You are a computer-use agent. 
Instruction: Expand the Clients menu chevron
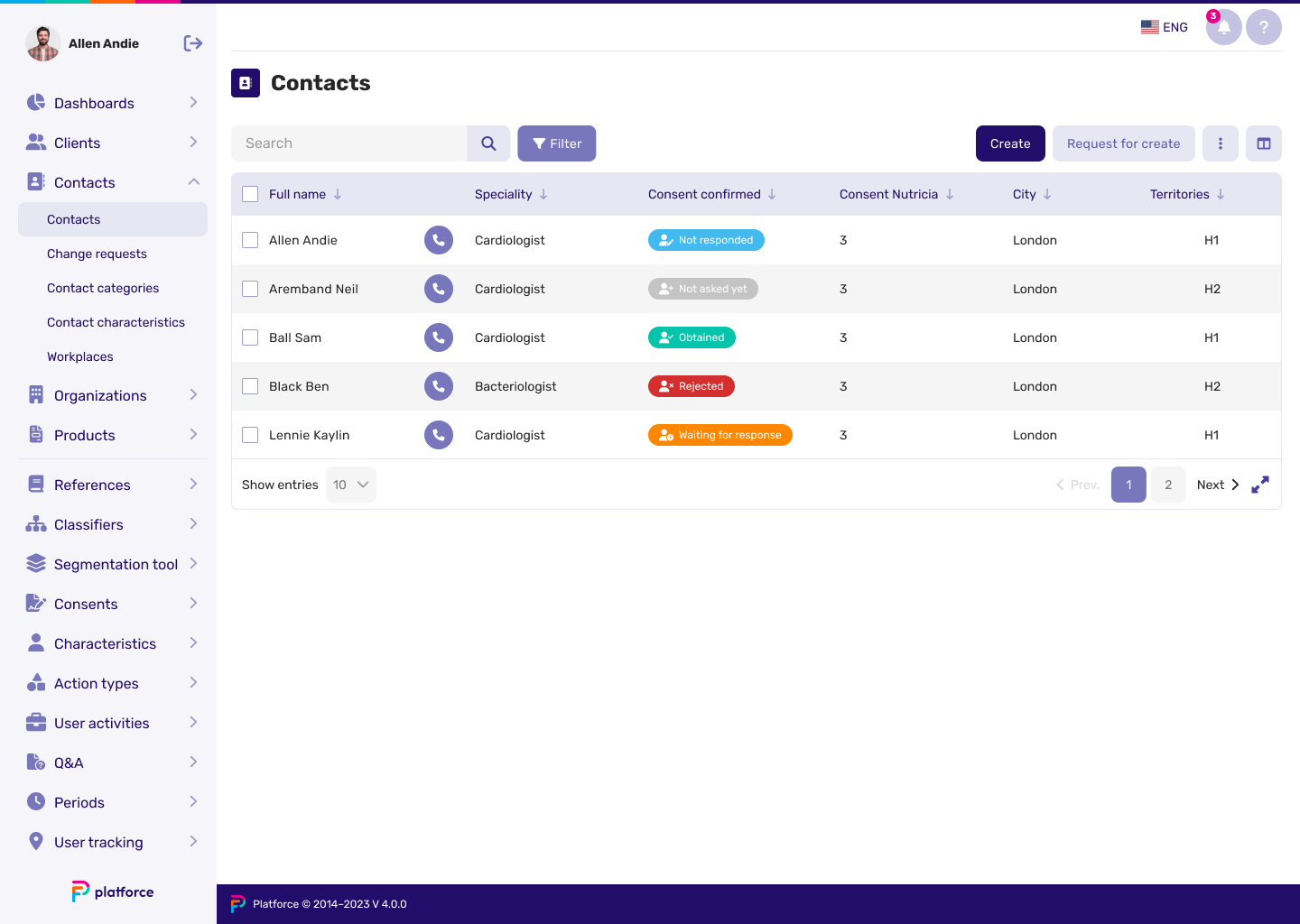click(x=193, y=142)
